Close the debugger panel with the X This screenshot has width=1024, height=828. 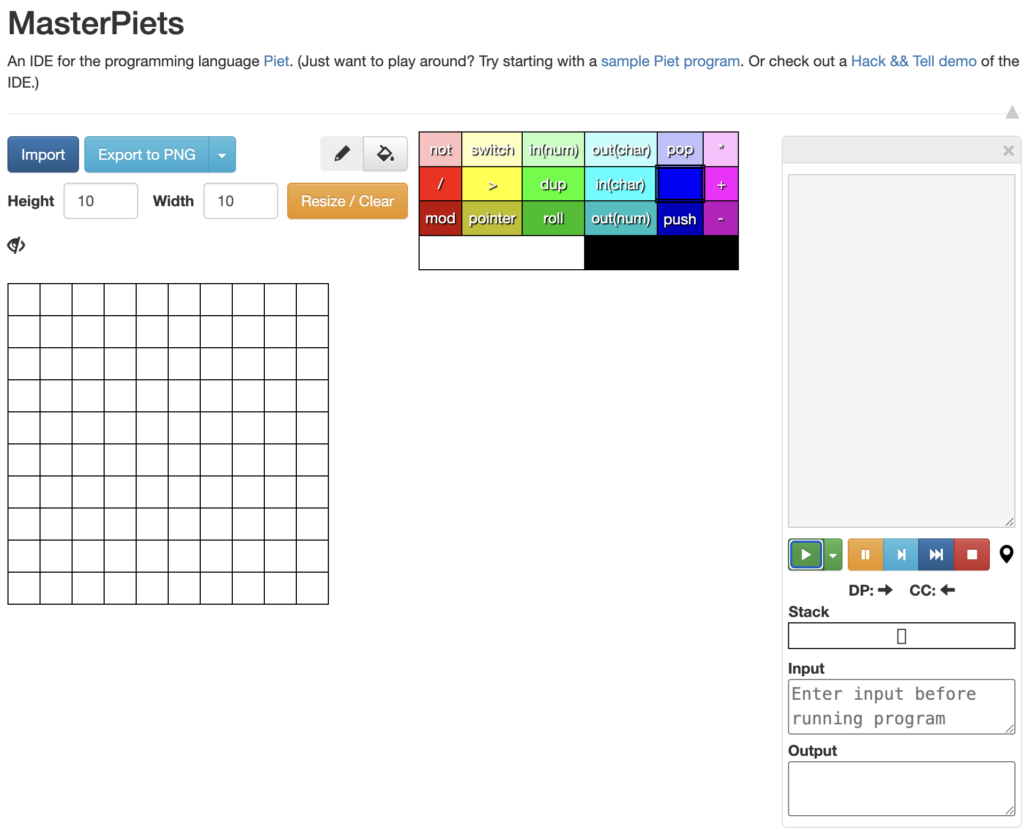point(1008,150)
